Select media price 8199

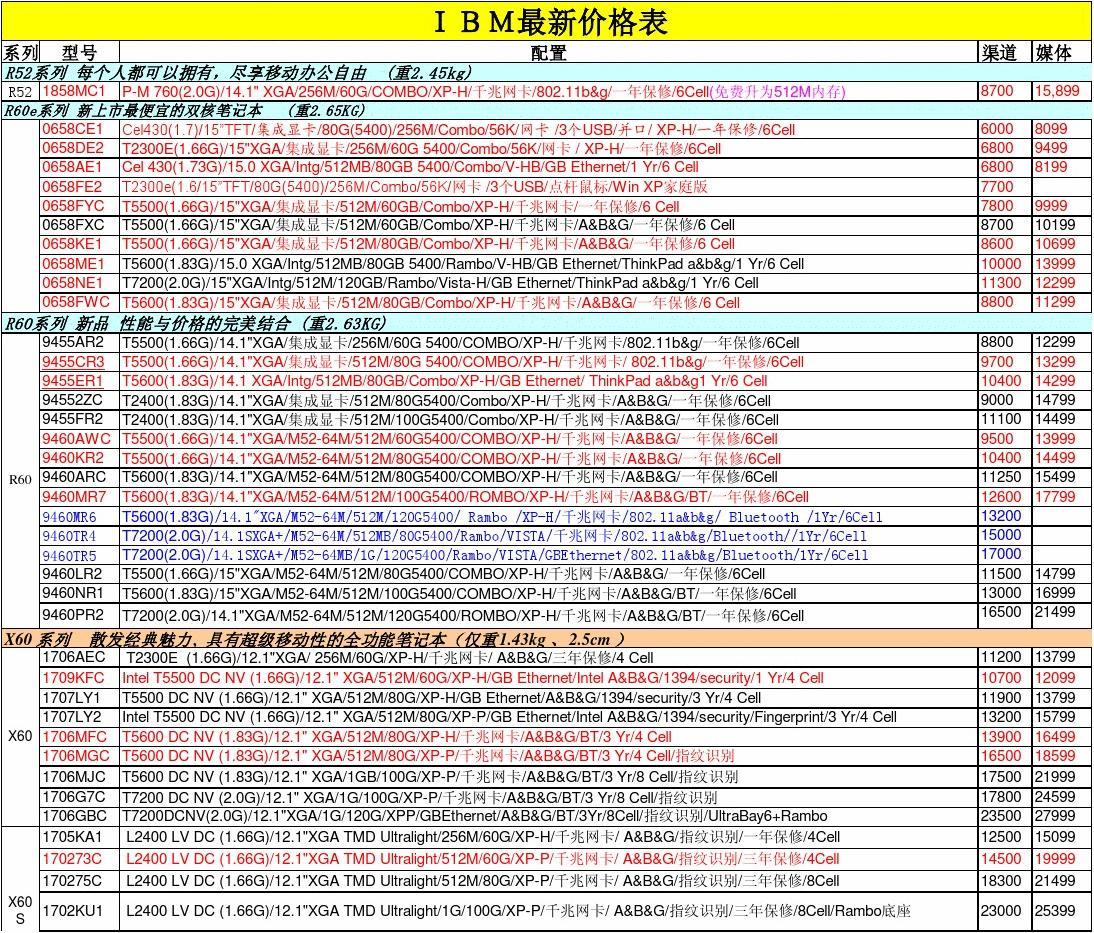(x=1051, y=167)
